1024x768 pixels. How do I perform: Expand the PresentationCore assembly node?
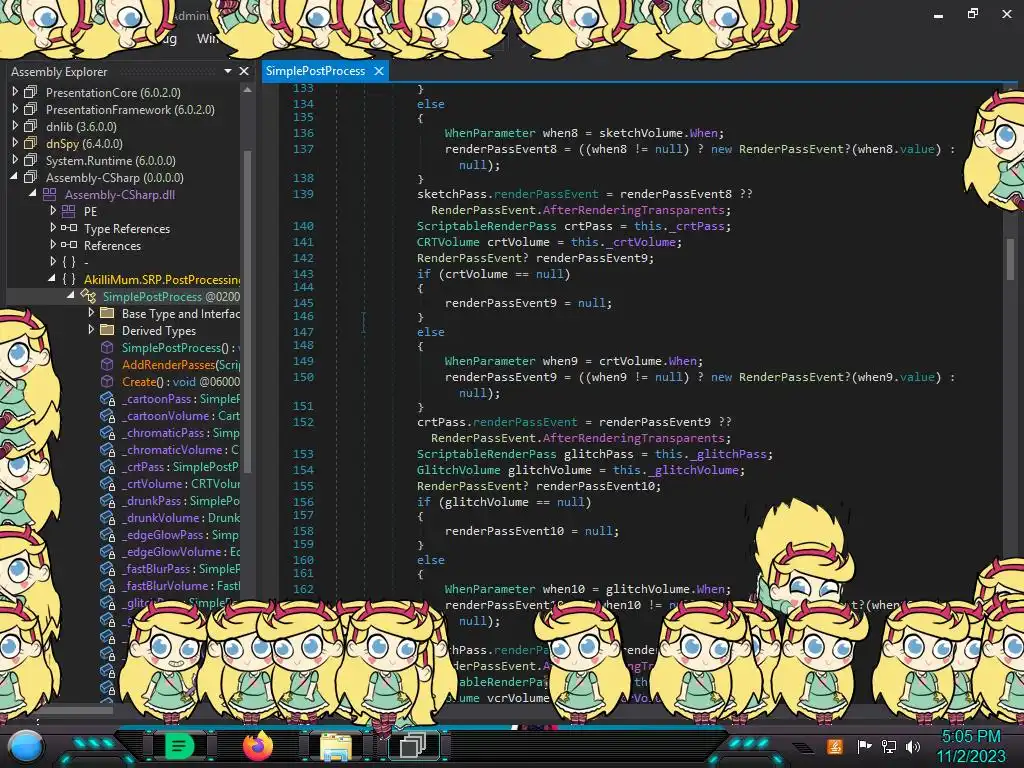click(15, 92)
